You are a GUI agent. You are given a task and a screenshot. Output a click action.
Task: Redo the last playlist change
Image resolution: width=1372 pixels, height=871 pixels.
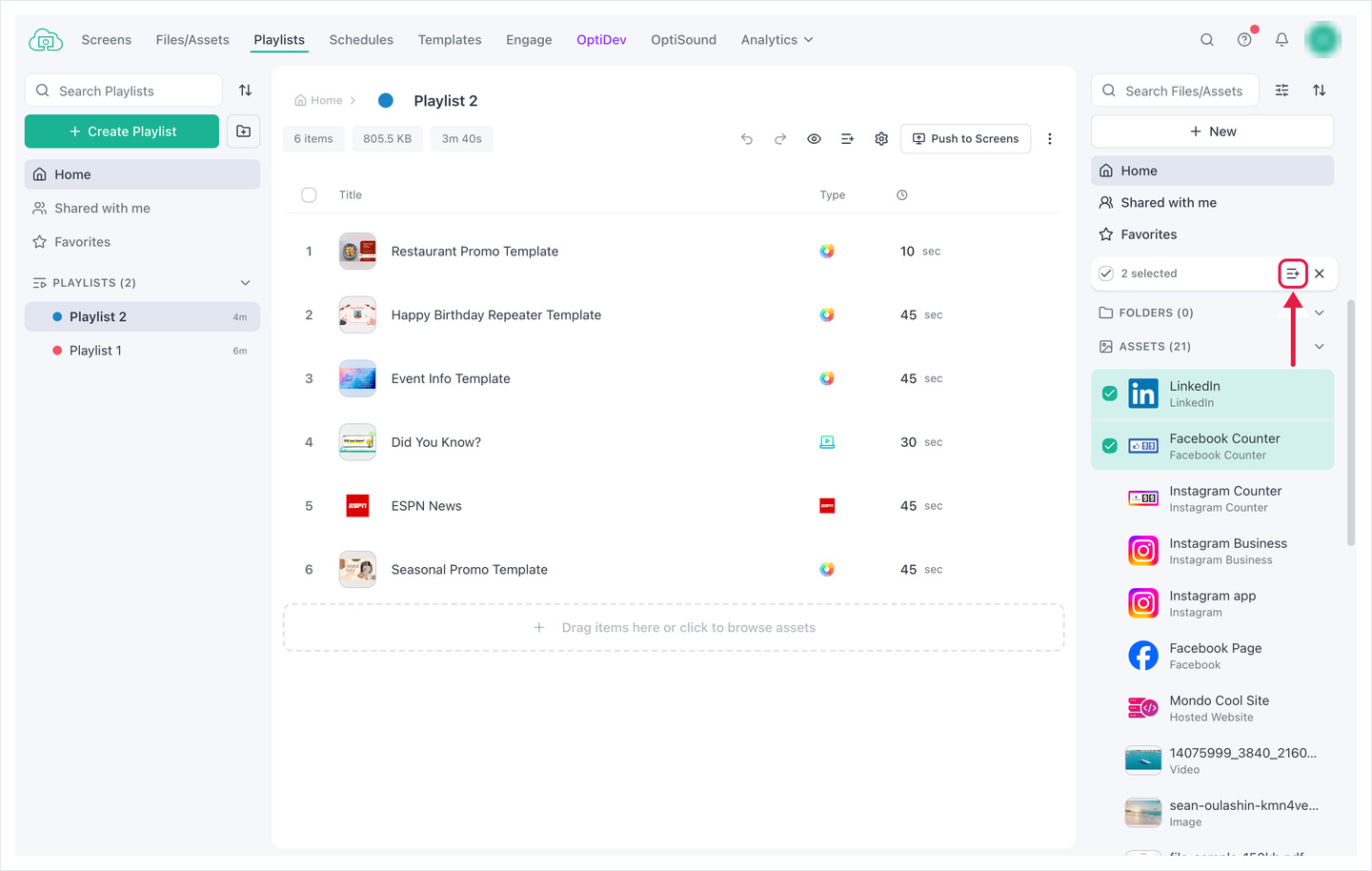[x=780, y=139]
